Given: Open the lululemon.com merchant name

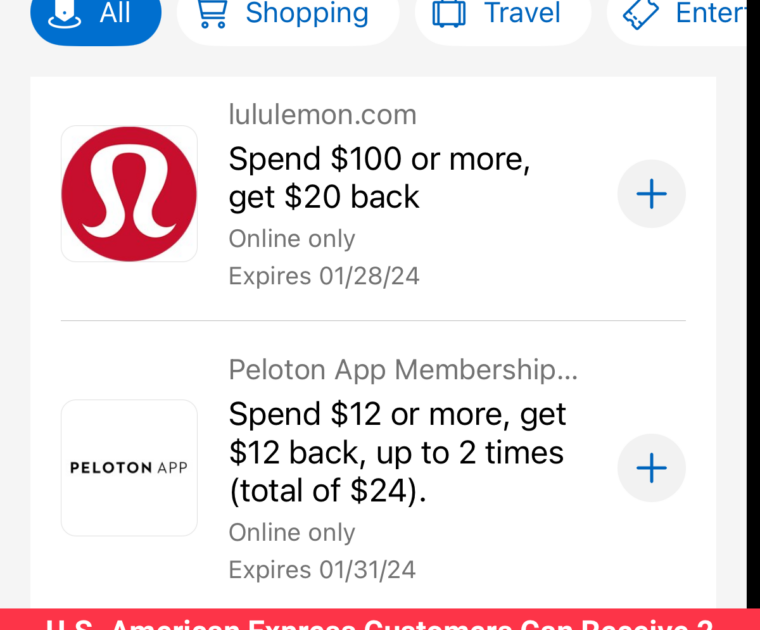Looking at the screenshot, I should tap(322, 115).
